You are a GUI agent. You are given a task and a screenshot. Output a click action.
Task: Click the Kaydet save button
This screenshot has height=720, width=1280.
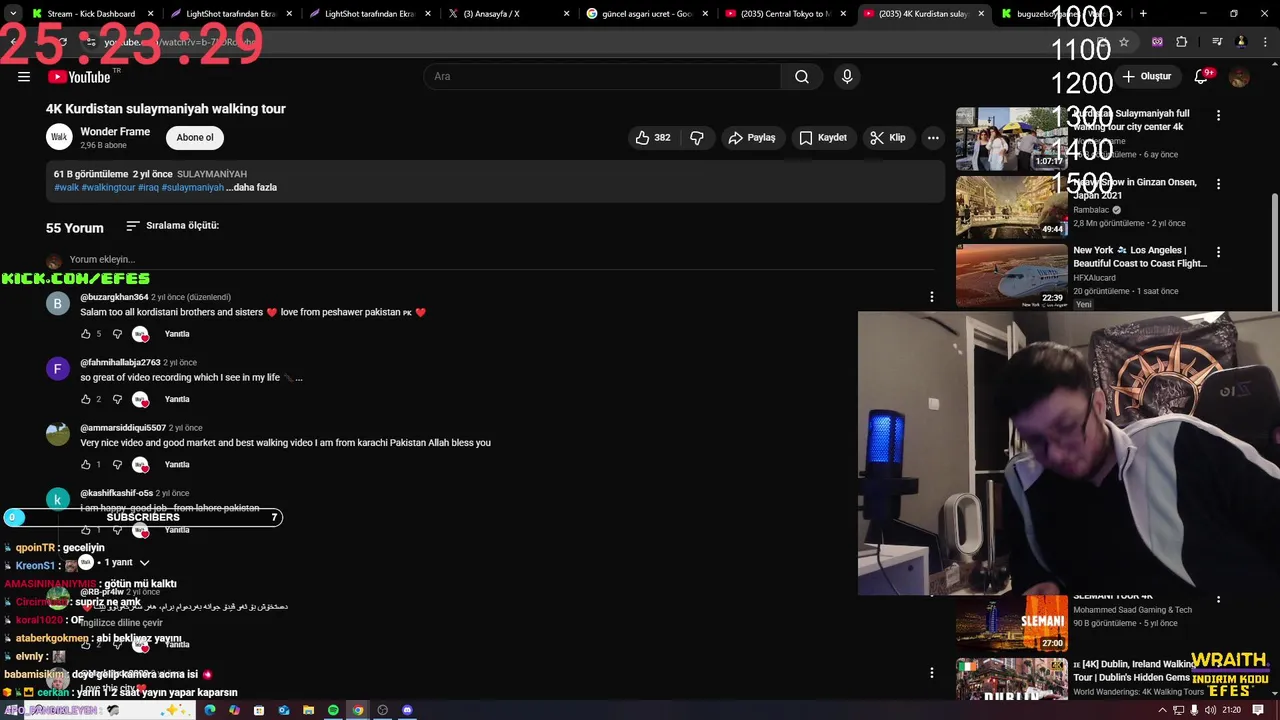coord(823,138)
